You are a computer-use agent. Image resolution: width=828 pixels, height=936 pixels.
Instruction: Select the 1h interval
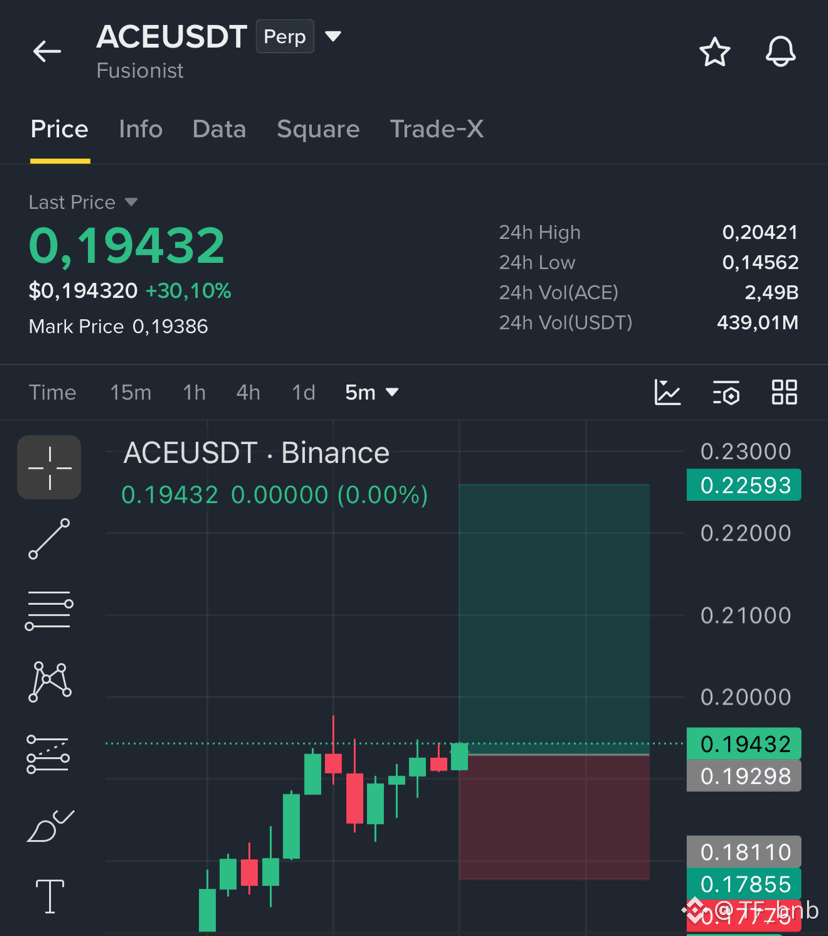point(195,393)
